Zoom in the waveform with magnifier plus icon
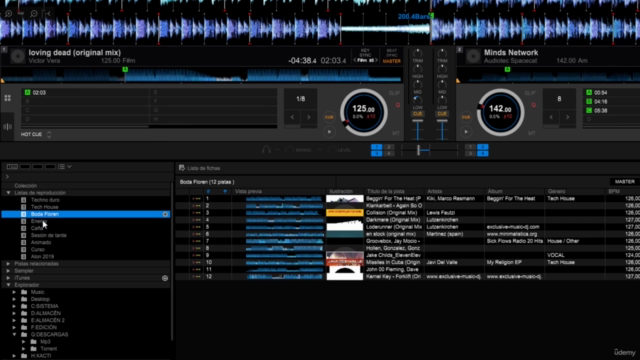 [9, 13]
